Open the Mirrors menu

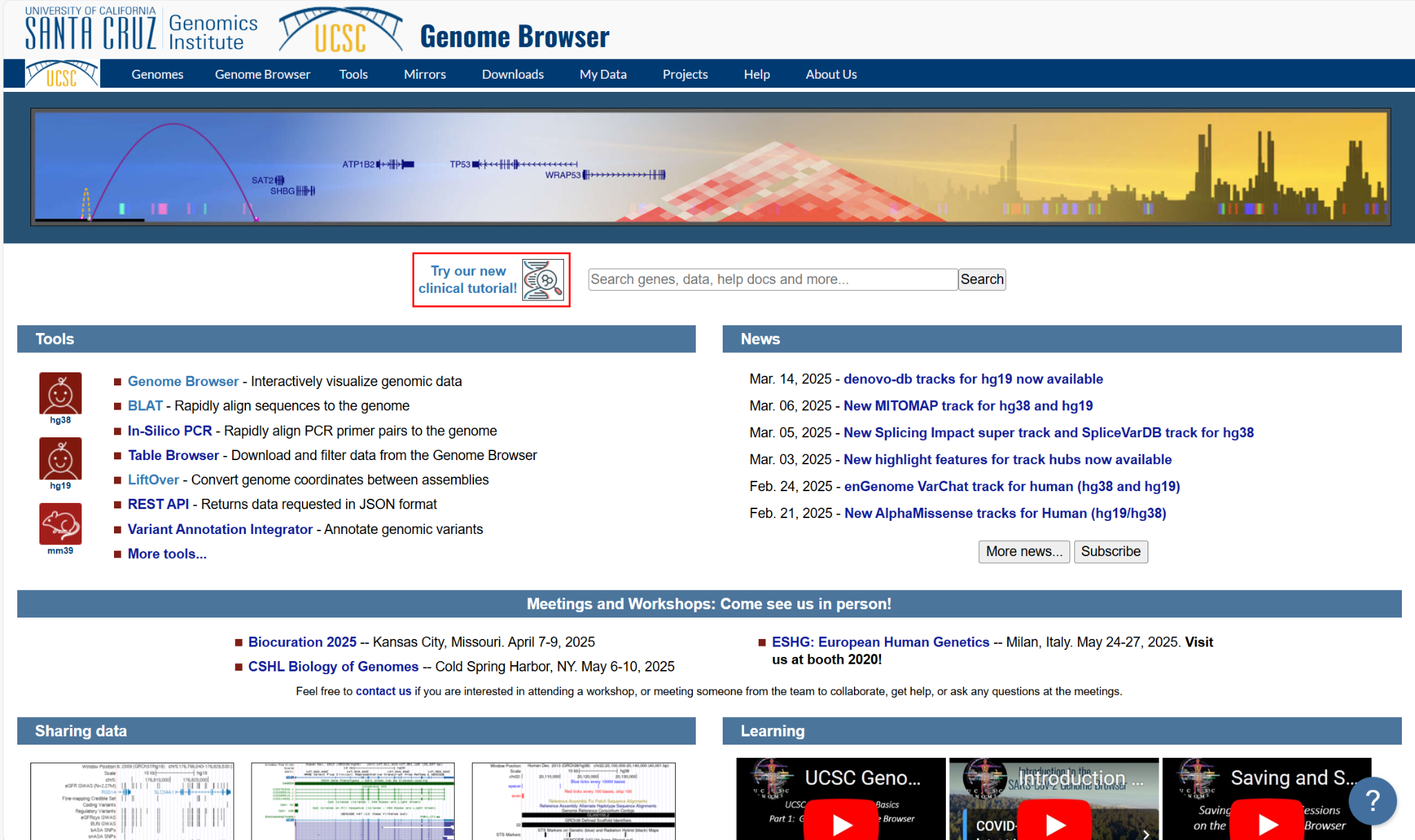coord(425,74)
